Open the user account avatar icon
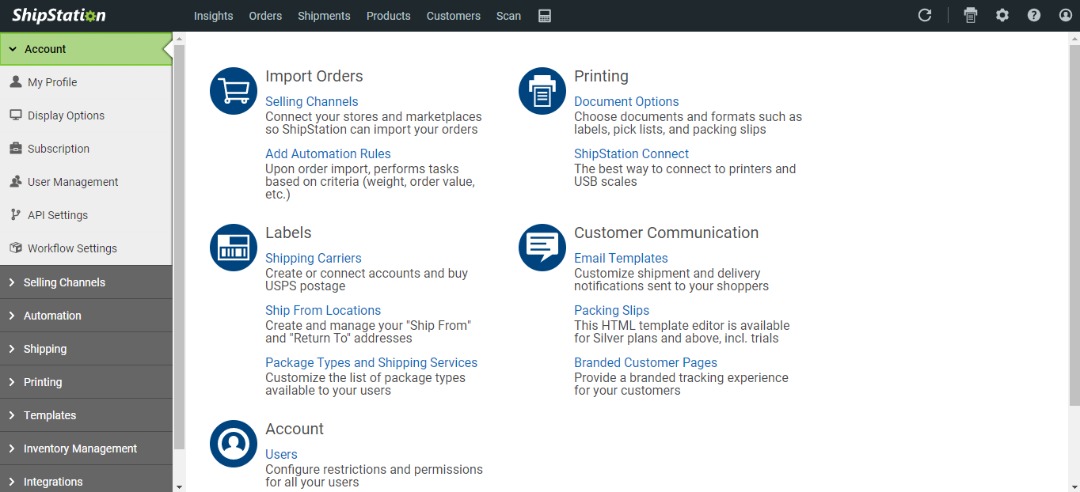The width and height of the screenshot is (1080, 492). [x=1065, y=16]
